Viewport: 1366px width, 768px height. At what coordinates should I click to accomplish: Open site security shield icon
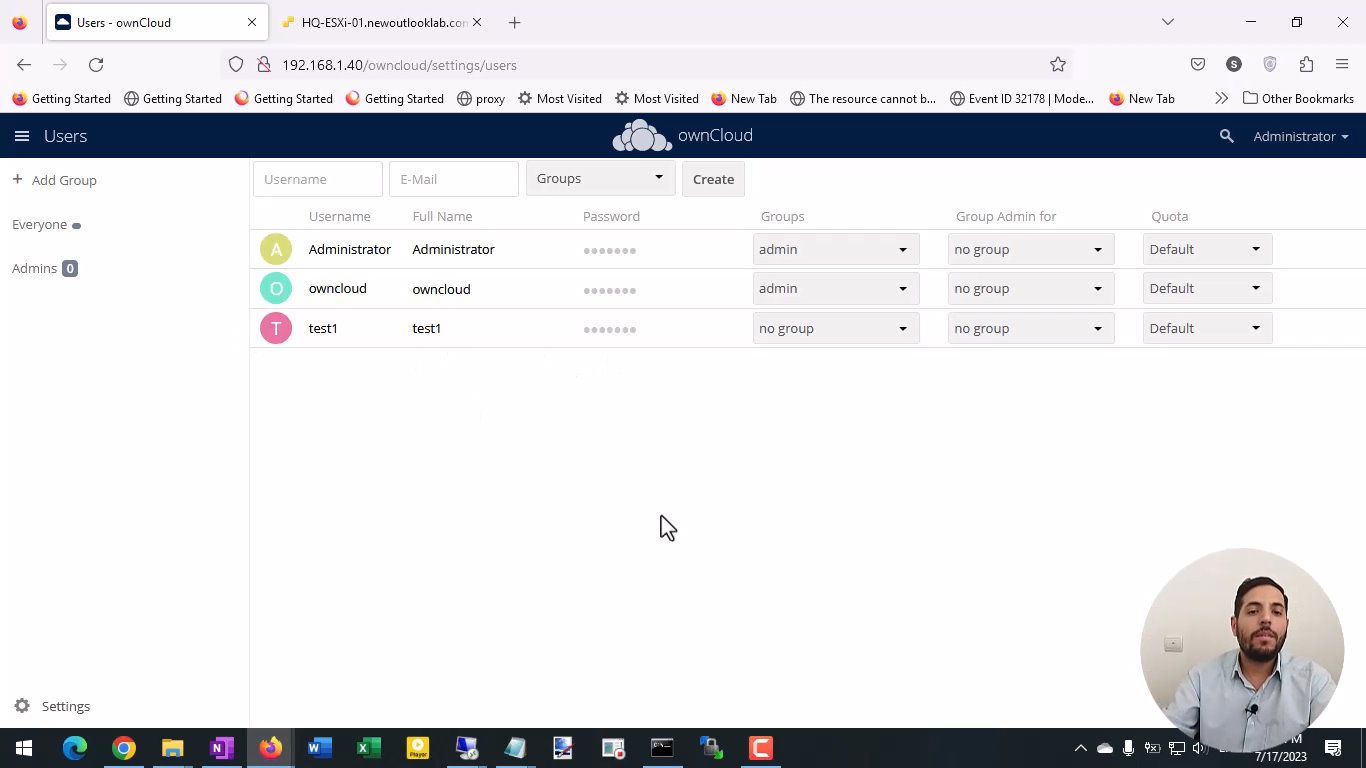pos(236,64)
